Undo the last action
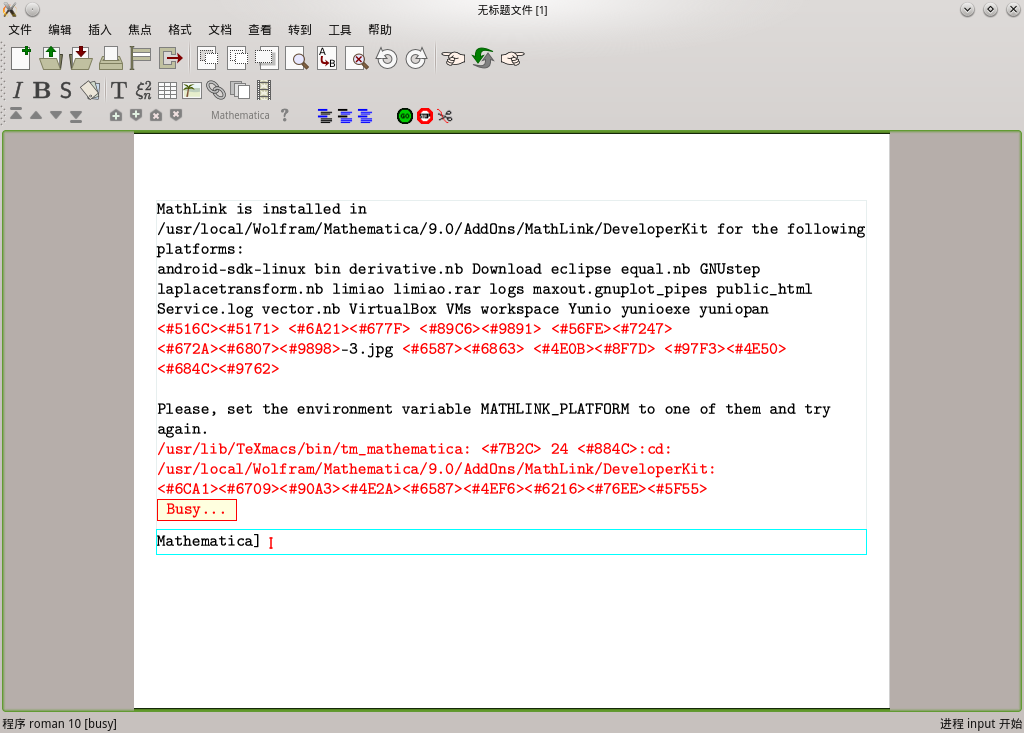Image resolution: width=1024 pixels, height=733 pixels. (387, 58)
